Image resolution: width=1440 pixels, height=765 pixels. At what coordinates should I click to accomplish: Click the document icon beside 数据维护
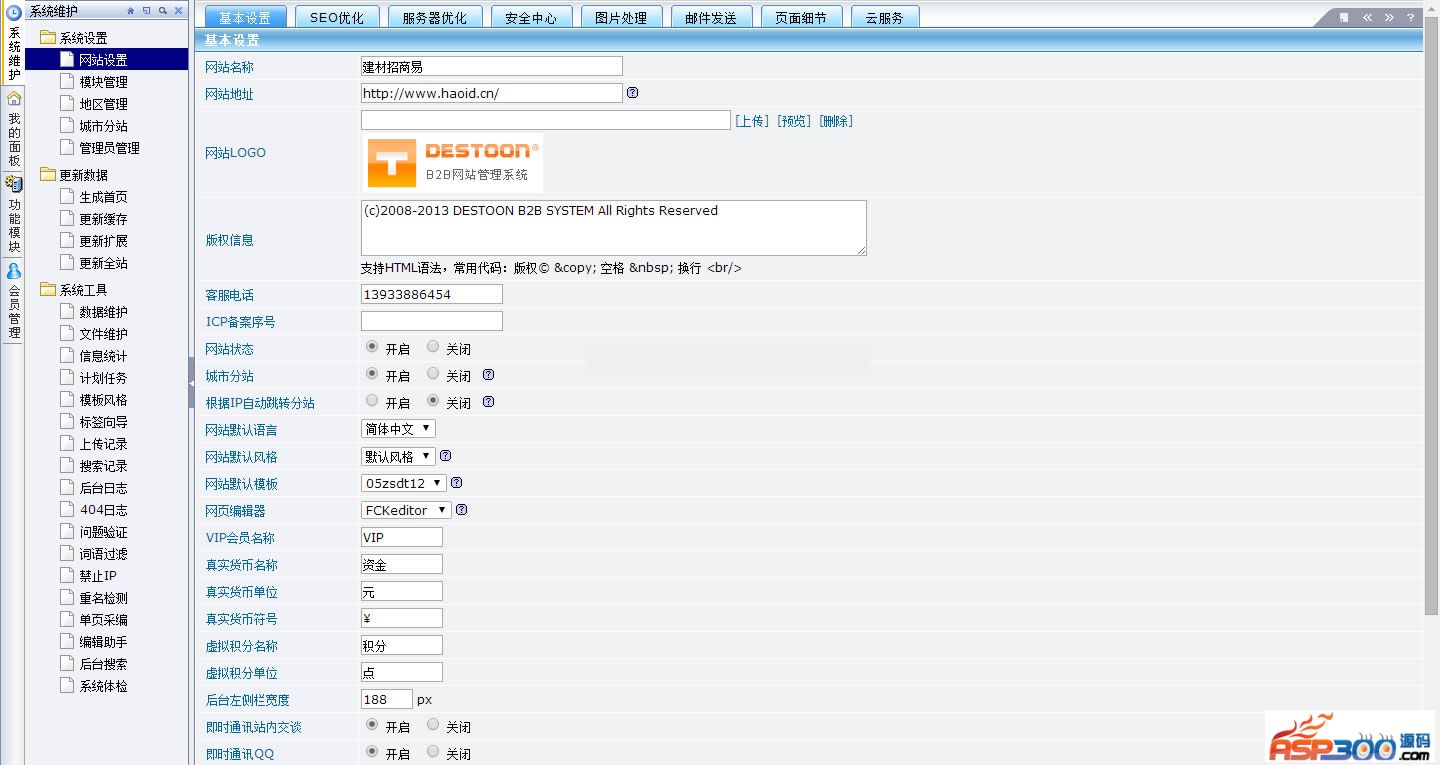tap(67, 311)
